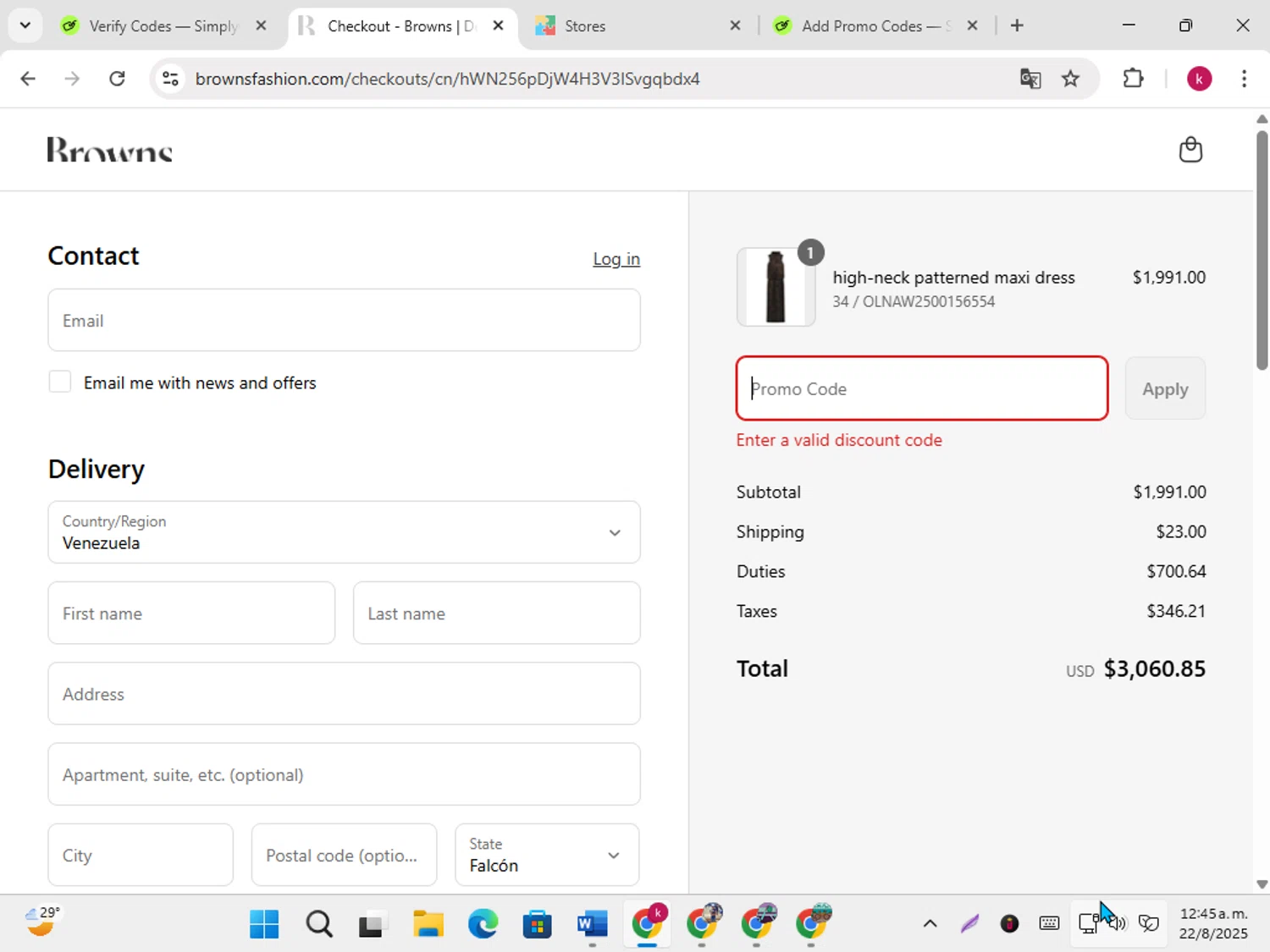Open File Explorer from taskbar
Screen dimensions: 1270x952
click(x=428, y=924)
